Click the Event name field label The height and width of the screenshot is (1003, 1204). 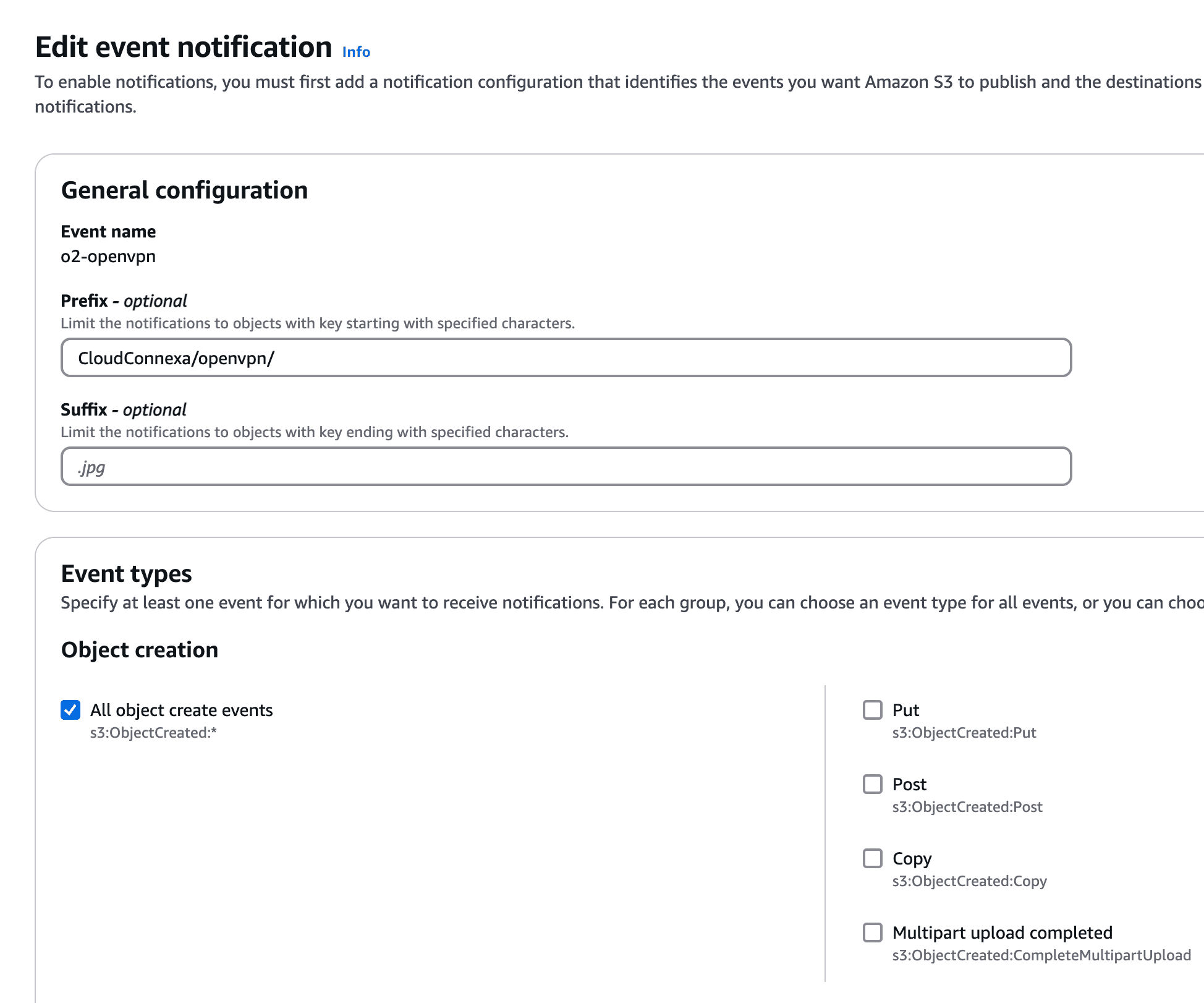tap(108, 232)
